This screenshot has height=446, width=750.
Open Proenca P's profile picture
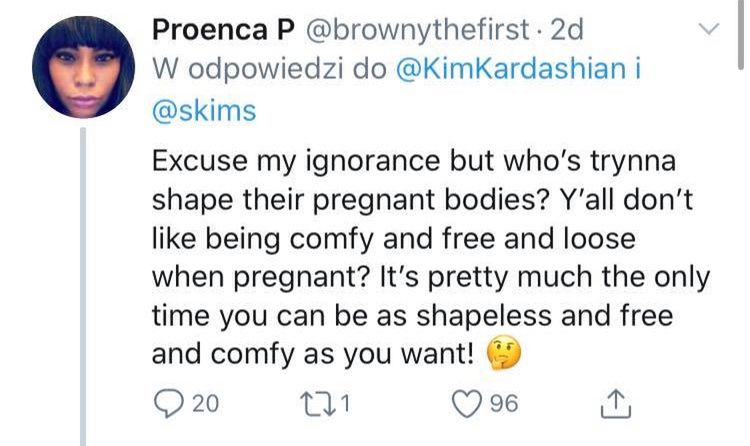click(82, 68)
